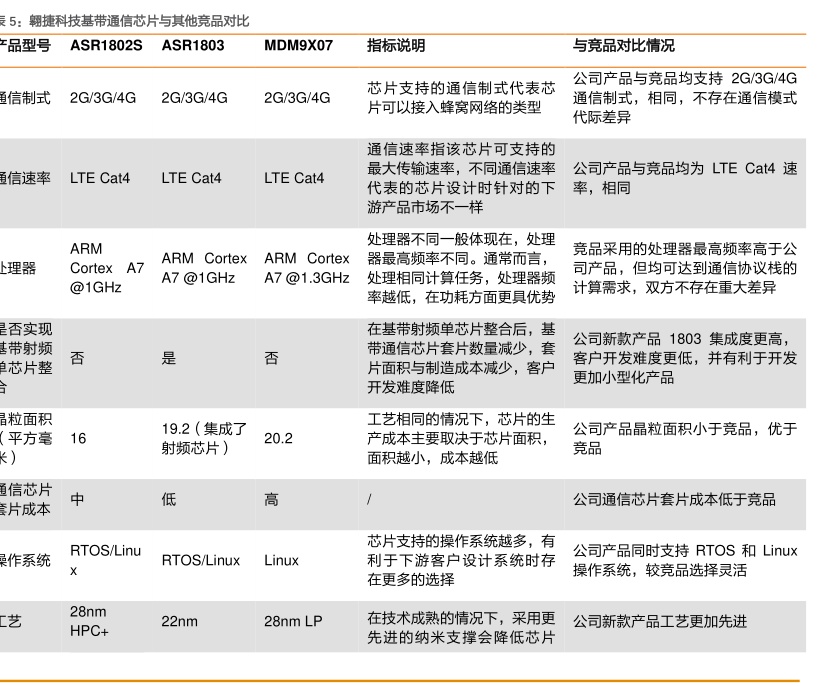Select the ASR1803 column header

point(192,46)
